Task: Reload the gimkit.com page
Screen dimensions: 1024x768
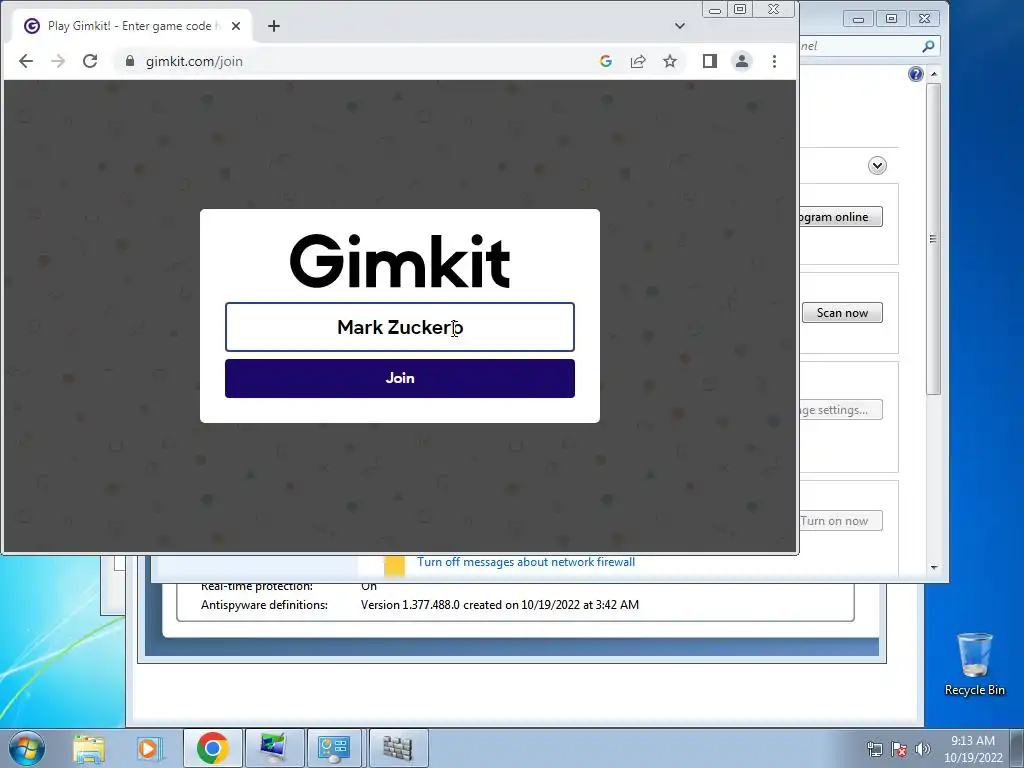Action: [x=90, y=61]
